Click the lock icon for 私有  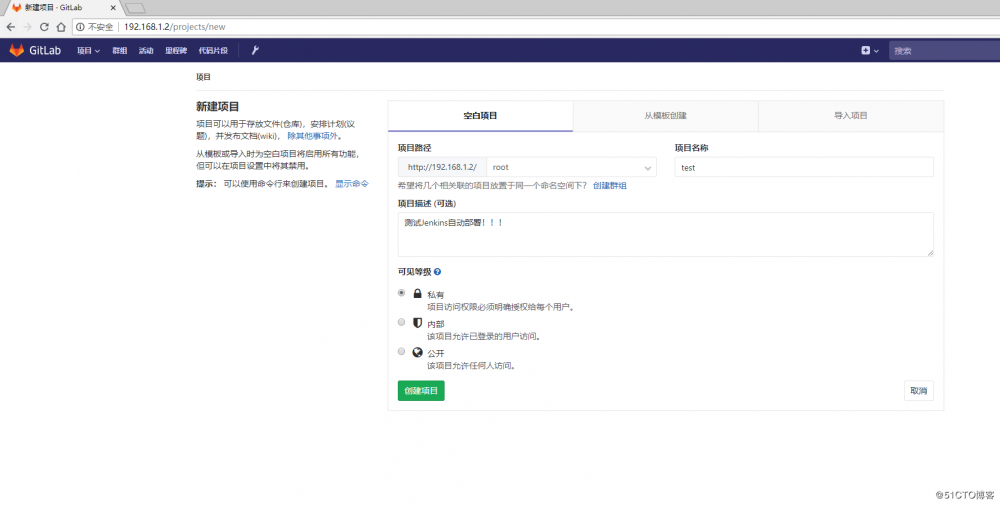tap(417, 293)
